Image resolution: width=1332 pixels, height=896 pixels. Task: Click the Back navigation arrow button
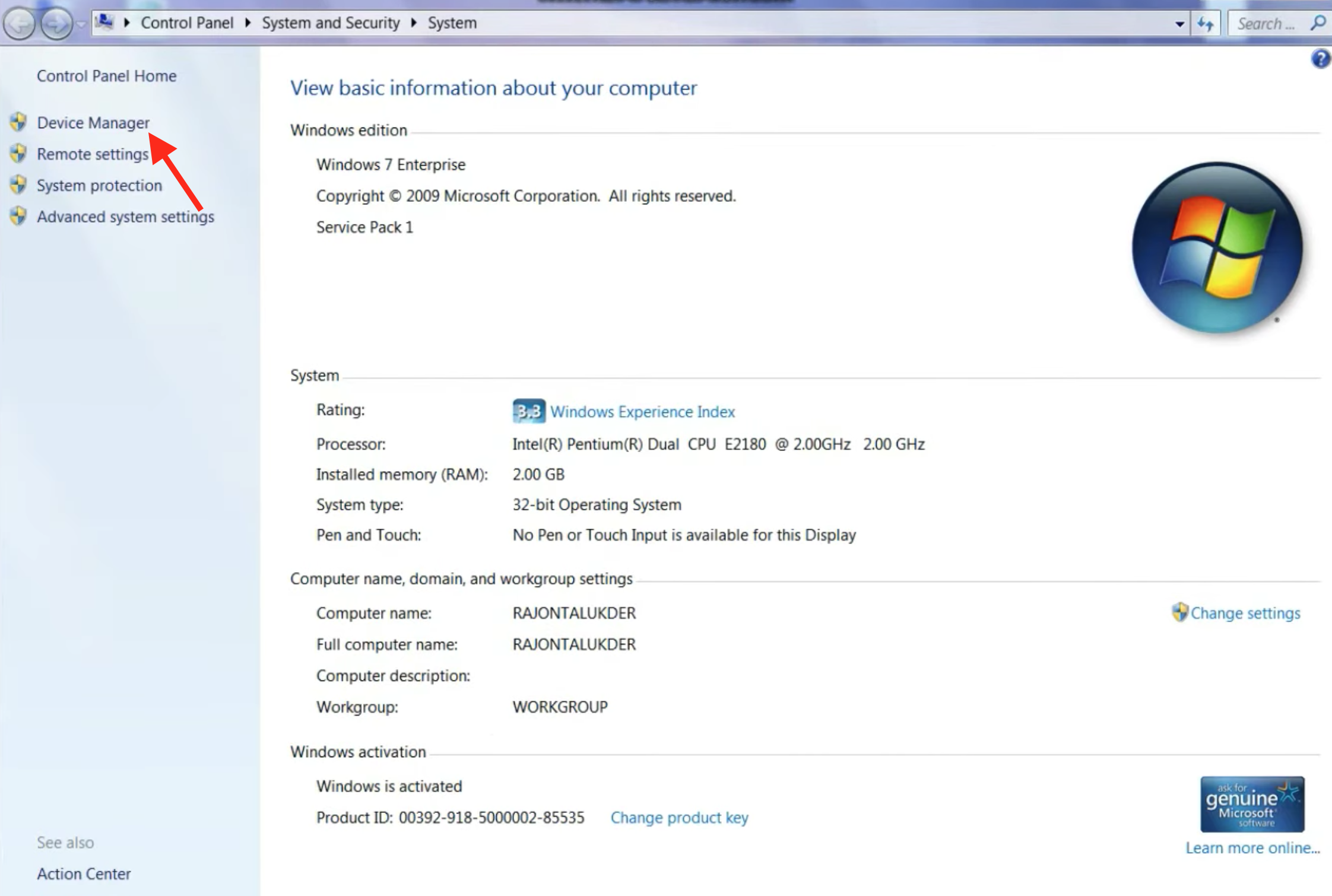(x=20, y=24)
